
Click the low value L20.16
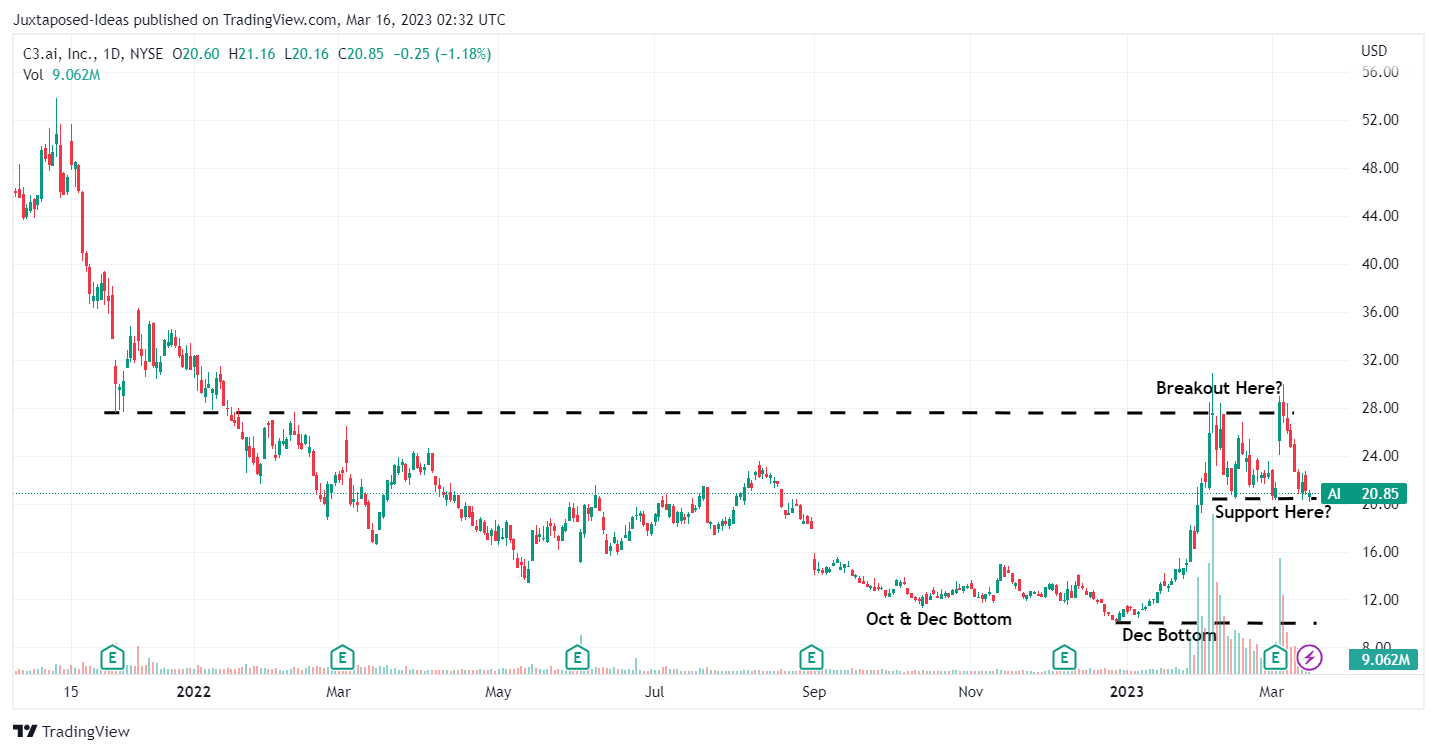tap(307, 54)
